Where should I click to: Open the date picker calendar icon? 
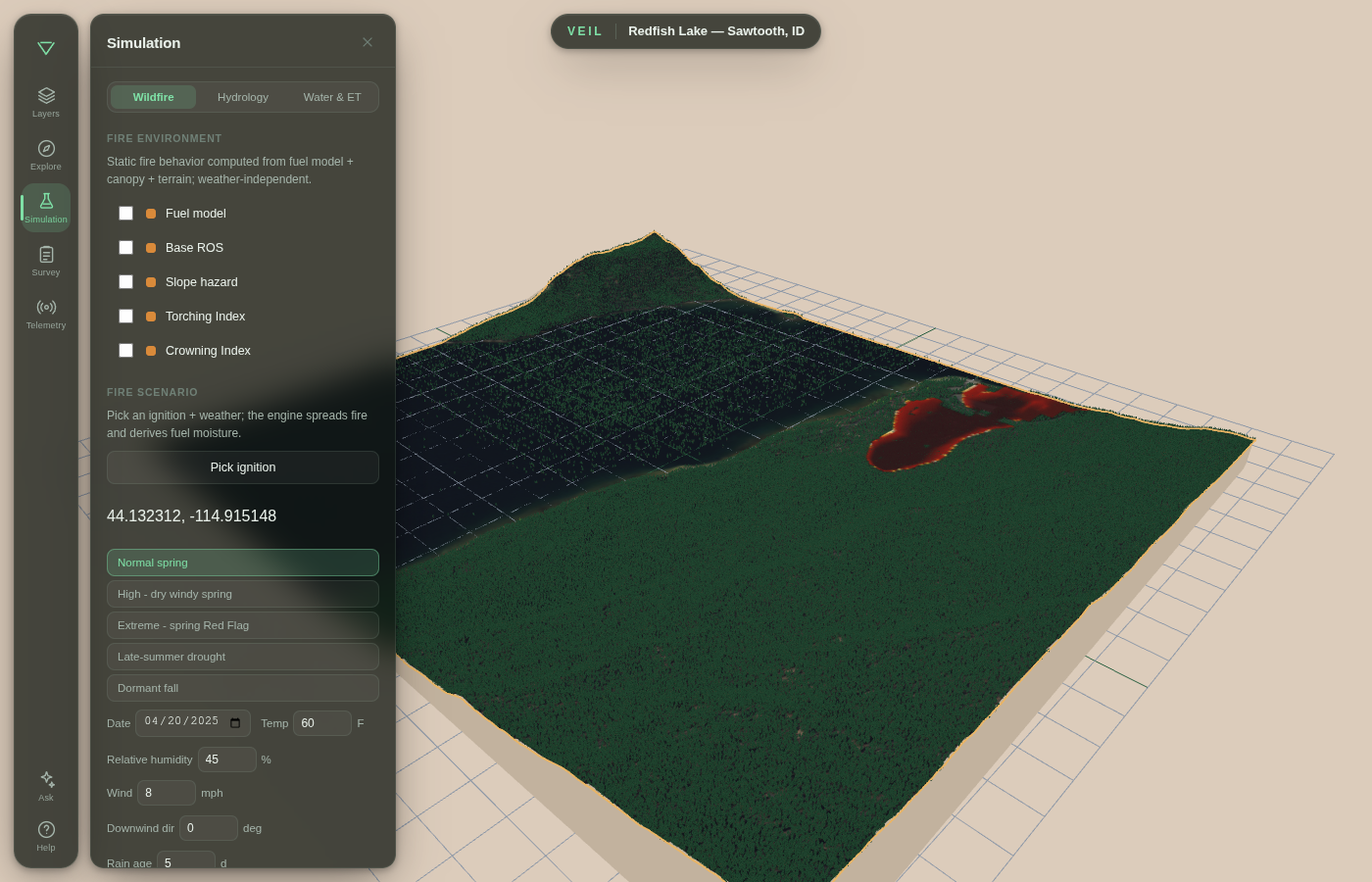[x=235, y=723]
